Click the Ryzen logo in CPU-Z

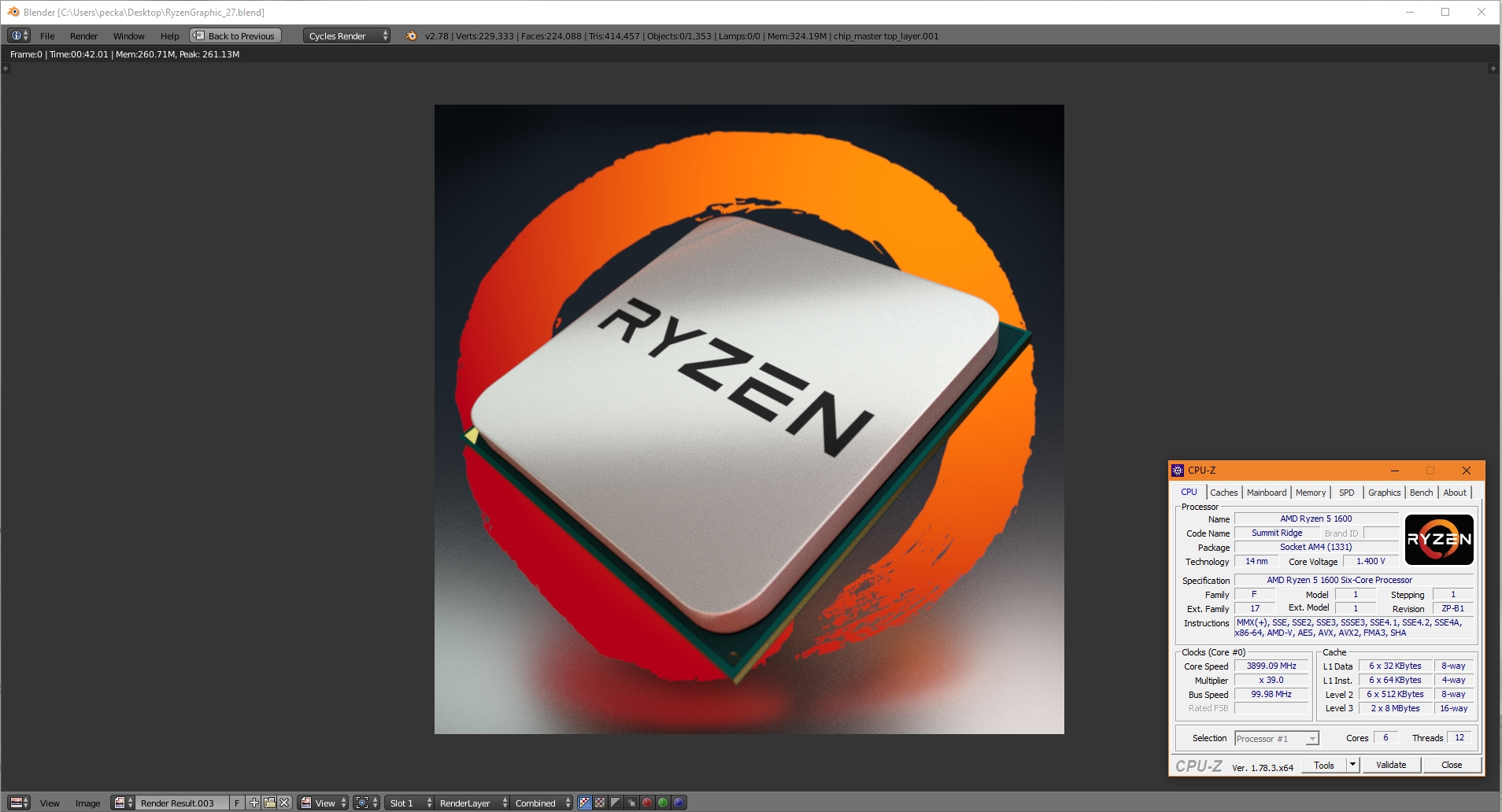1439,540
